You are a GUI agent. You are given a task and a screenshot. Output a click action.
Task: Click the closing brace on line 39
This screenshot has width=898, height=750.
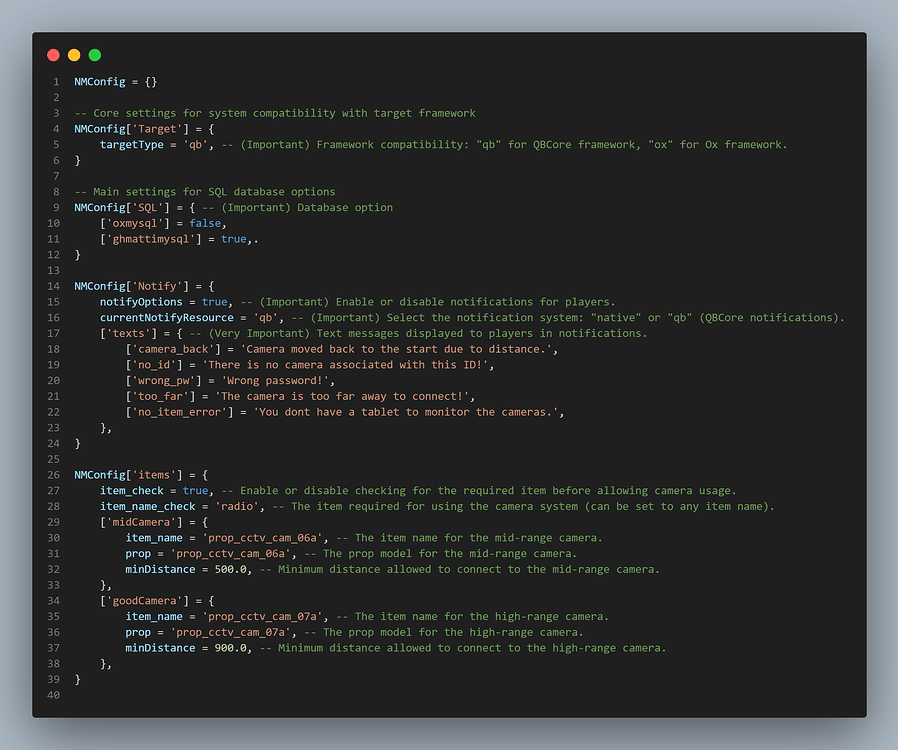77,680
